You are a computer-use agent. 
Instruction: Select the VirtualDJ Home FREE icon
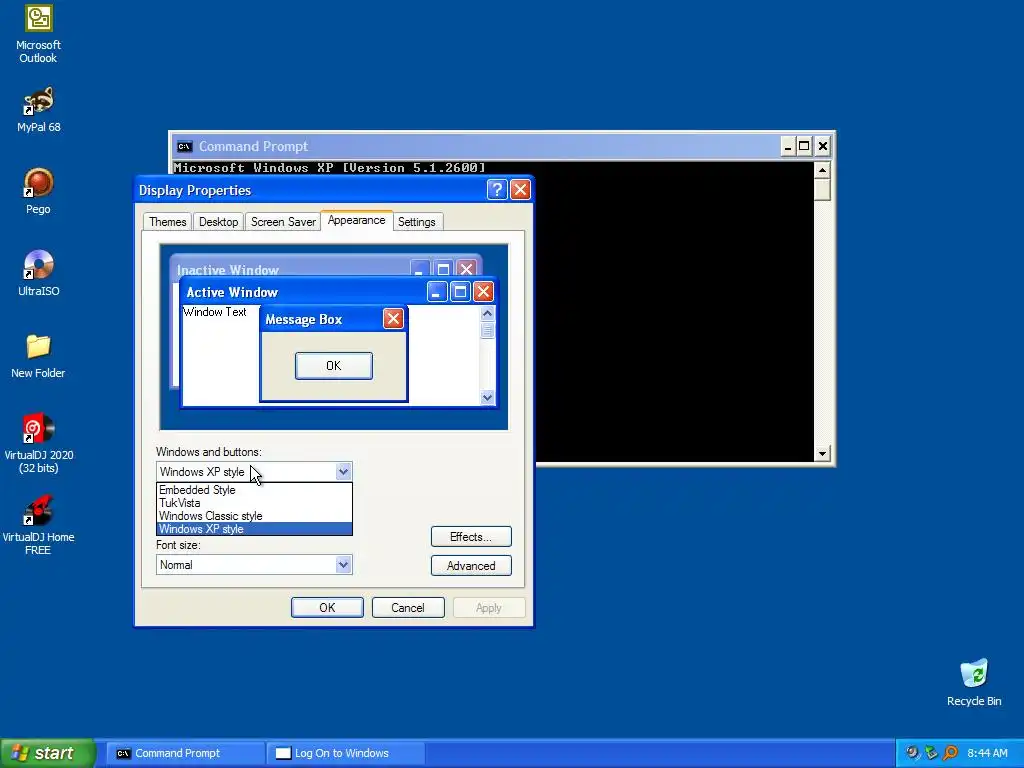(x=39, y=526)
